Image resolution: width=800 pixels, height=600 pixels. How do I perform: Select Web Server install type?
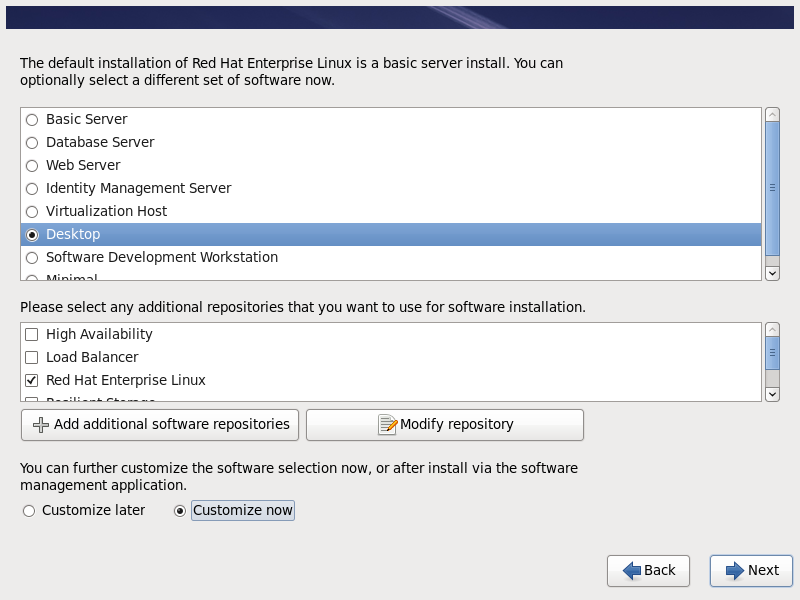32,166
